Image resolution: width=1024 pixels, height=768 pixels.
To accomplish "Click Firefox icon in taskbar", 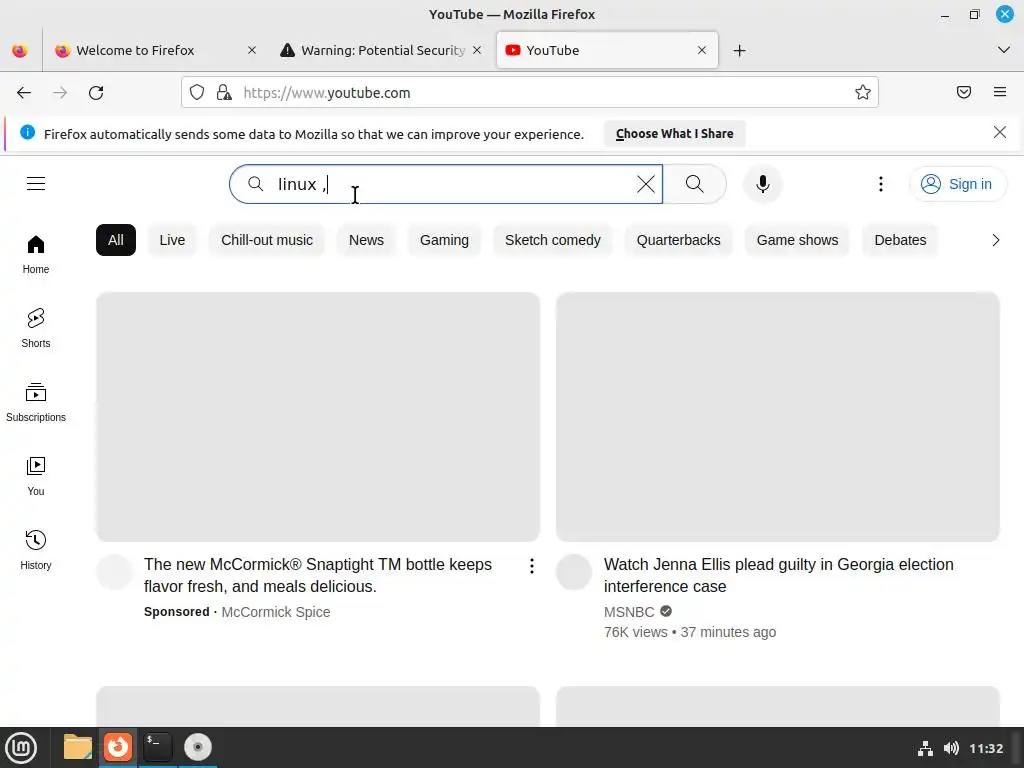I will [118, 747].
